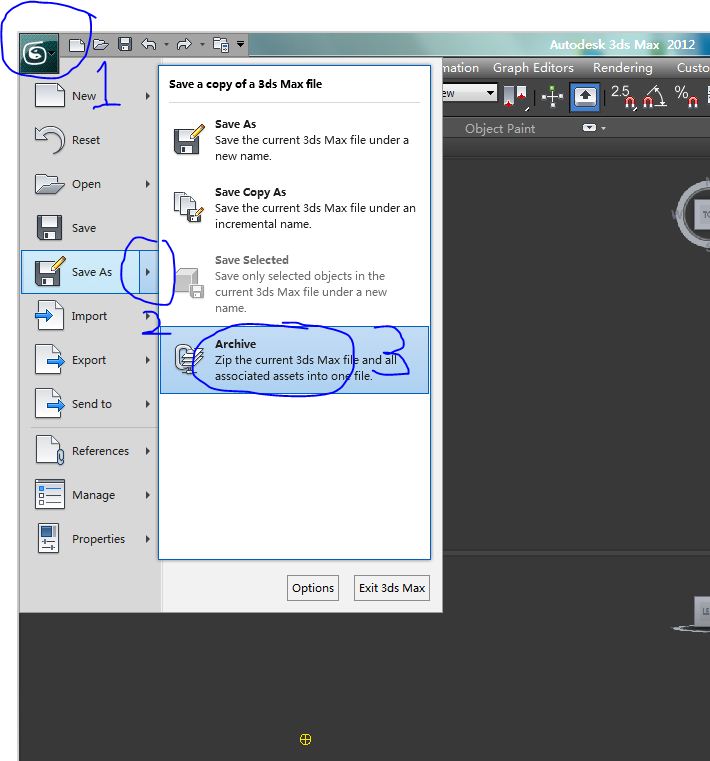Click the Import page icon

point(50,315)
